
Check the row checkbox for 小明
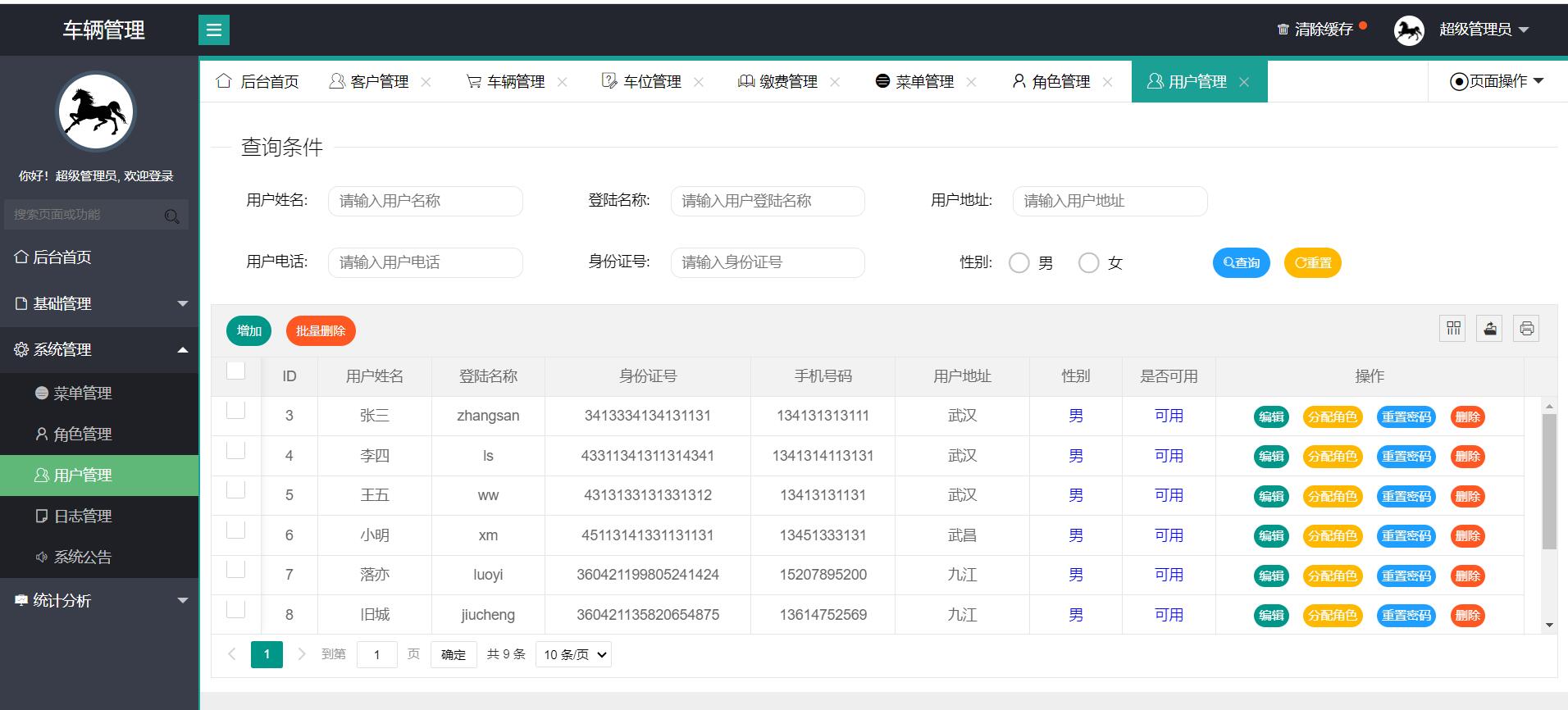(235, 529)
